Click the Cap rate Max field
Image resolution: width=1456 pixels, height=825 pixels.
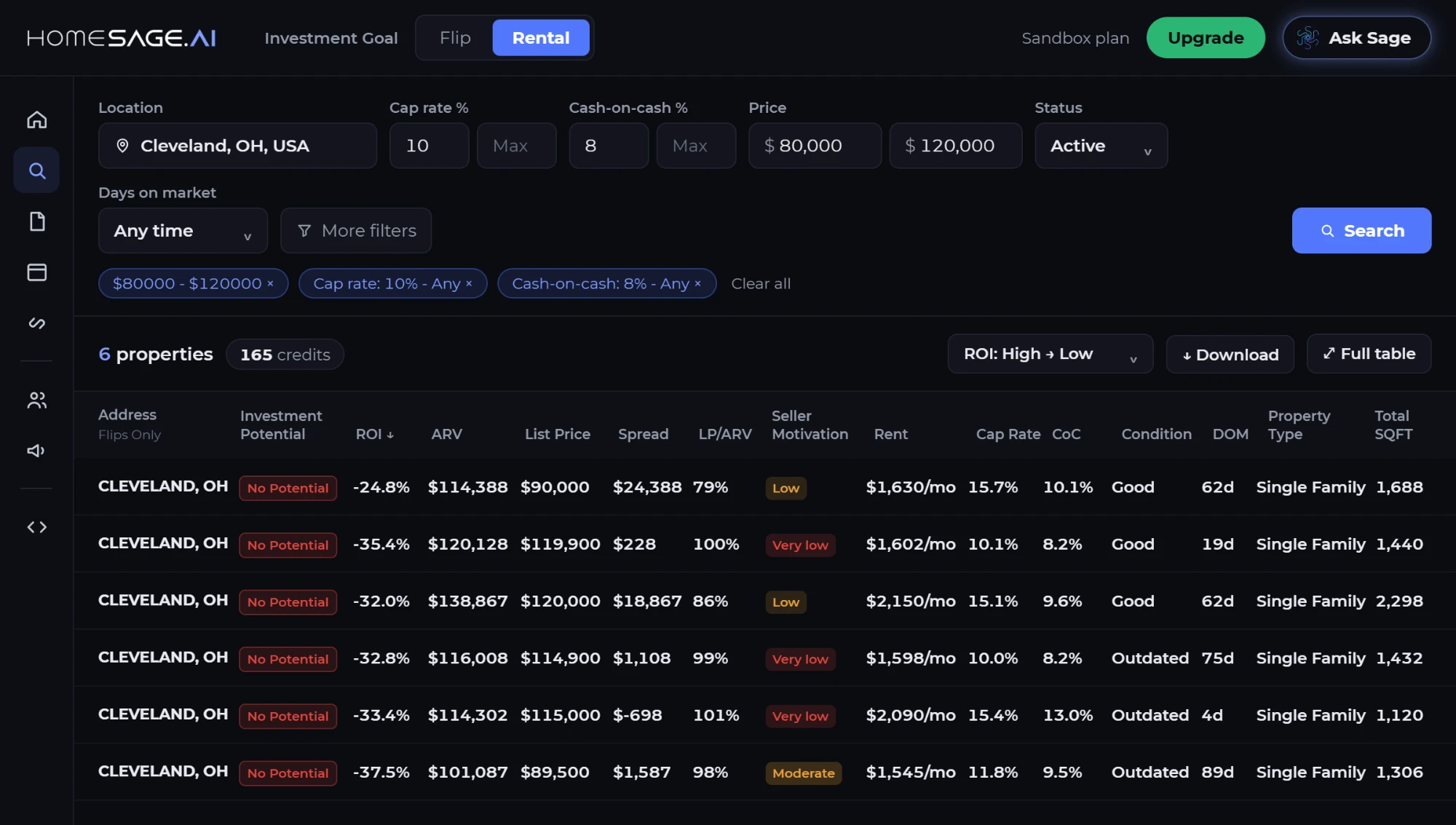517,146
